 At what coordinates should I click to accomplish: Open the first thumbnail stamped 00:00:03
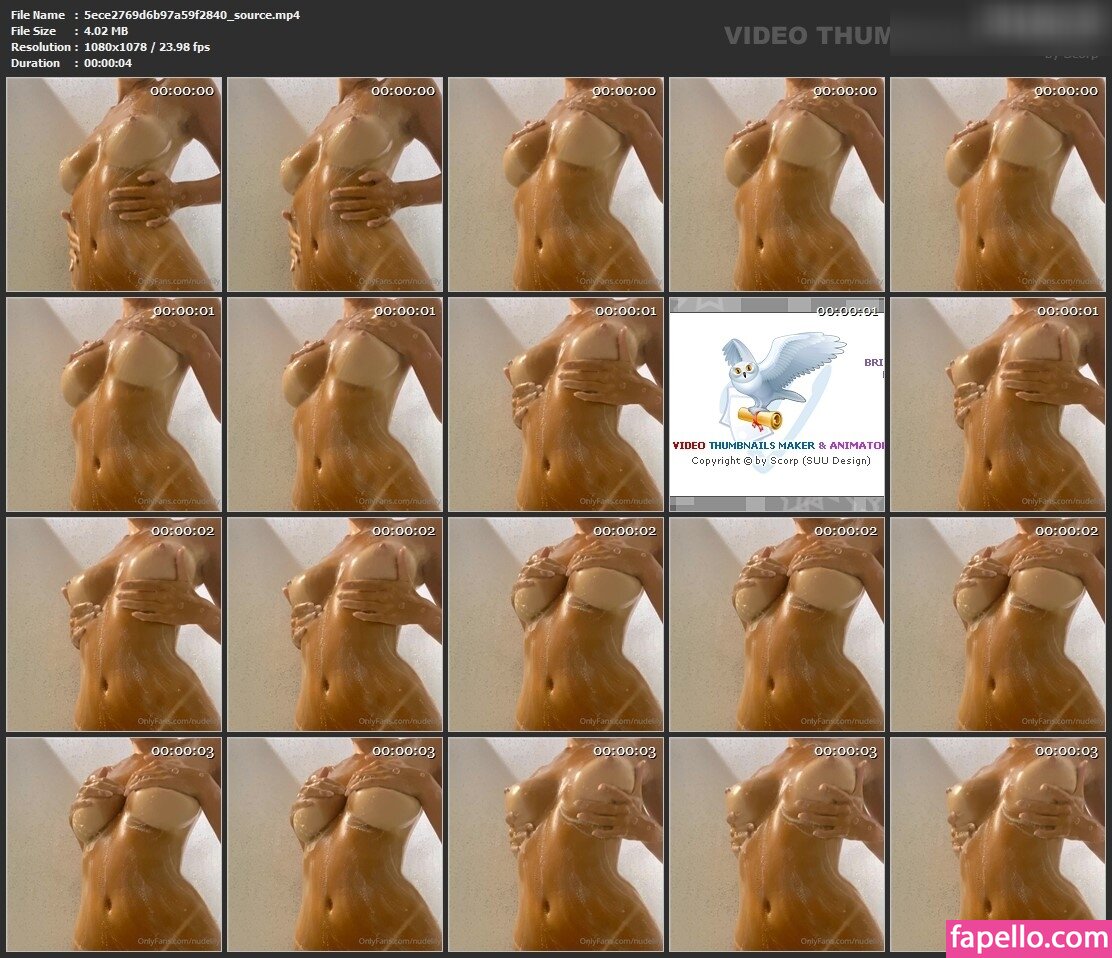point(114,845)
